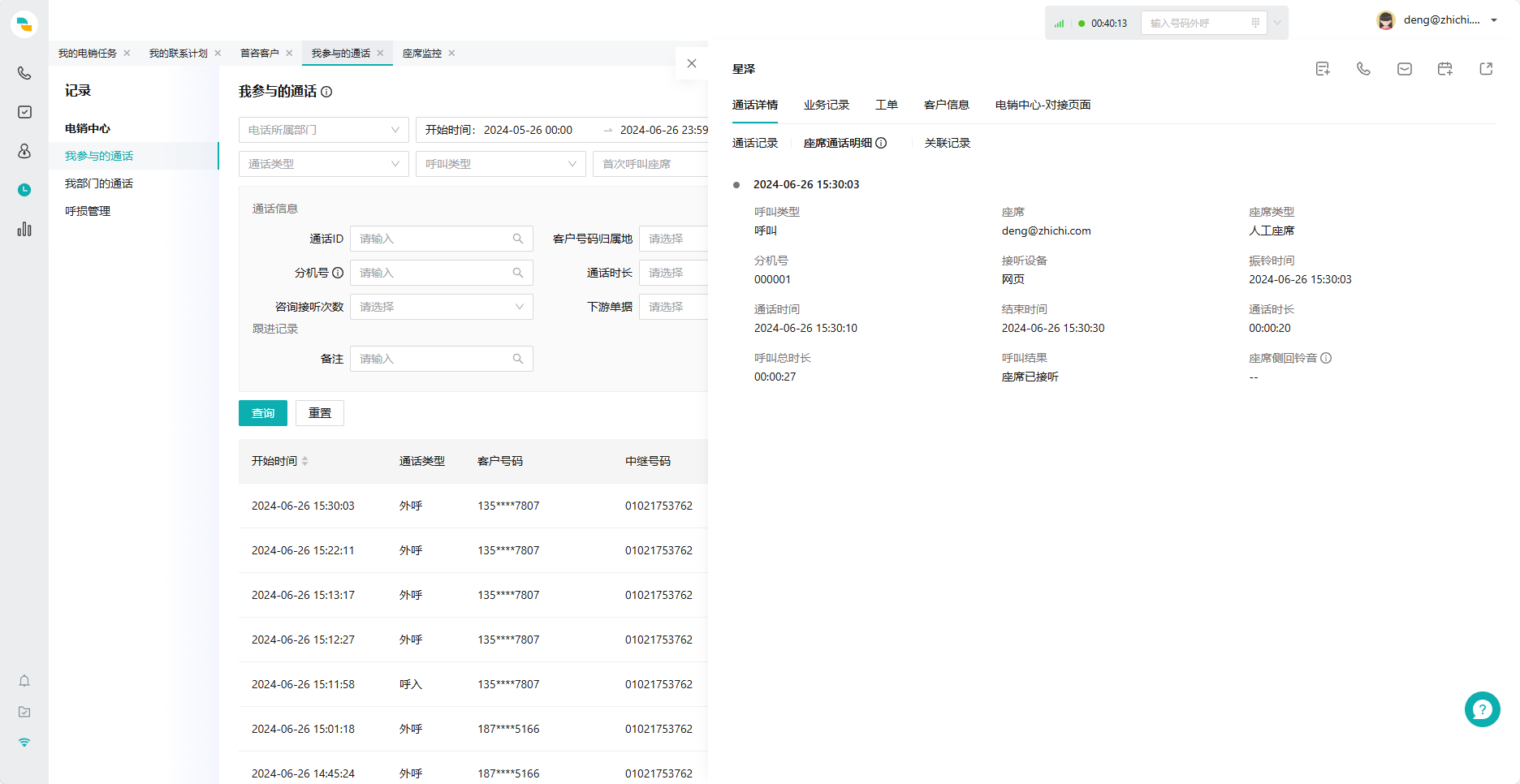1520x784 pixels.
Task: Open the customers sidebar icon
Action: pyautogui.click(x=24, y=151)
